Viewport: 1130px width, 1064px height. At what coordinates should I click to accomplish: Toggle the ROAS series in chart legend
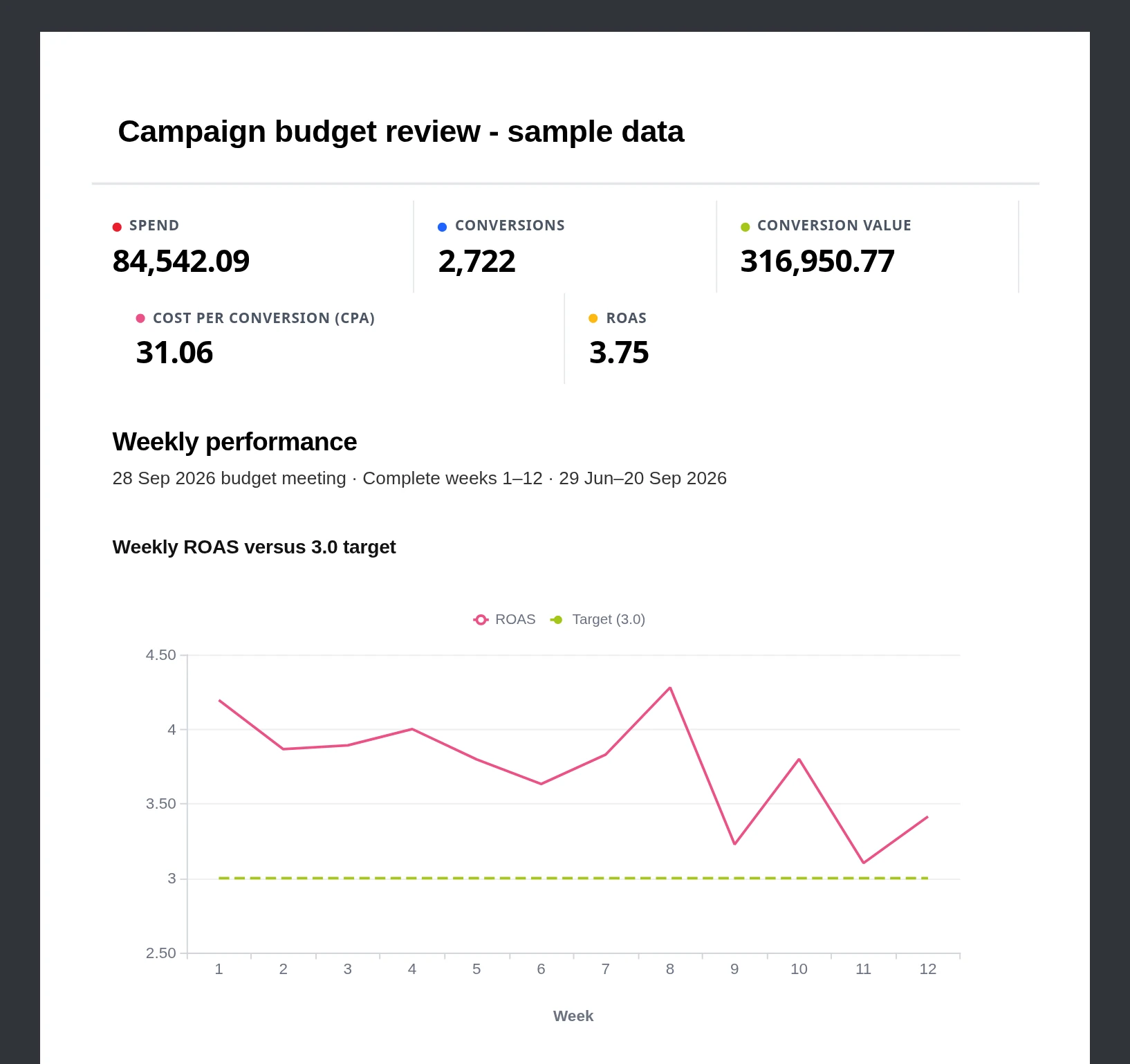504,619
